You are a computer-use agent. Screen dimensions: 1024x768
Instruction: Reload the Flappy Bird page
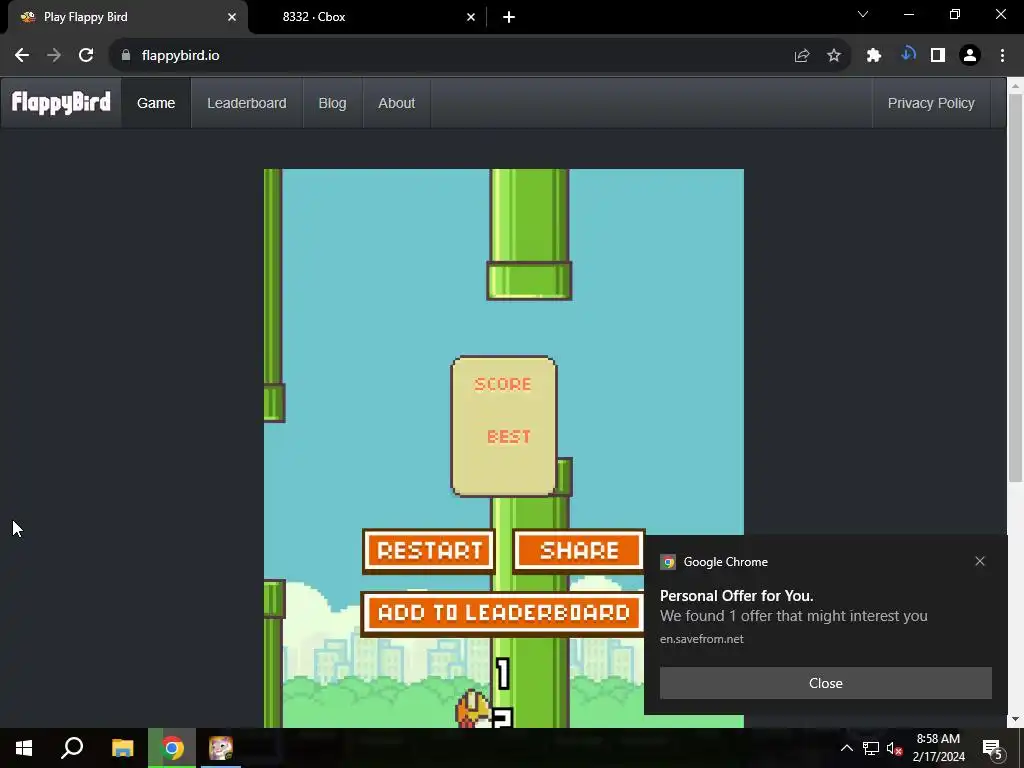pos(86,56)
